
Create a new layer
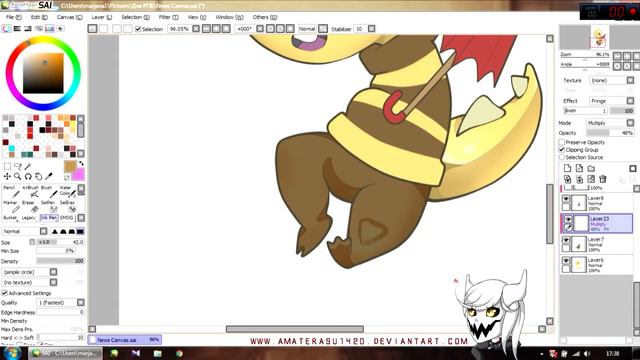point(567,168)
